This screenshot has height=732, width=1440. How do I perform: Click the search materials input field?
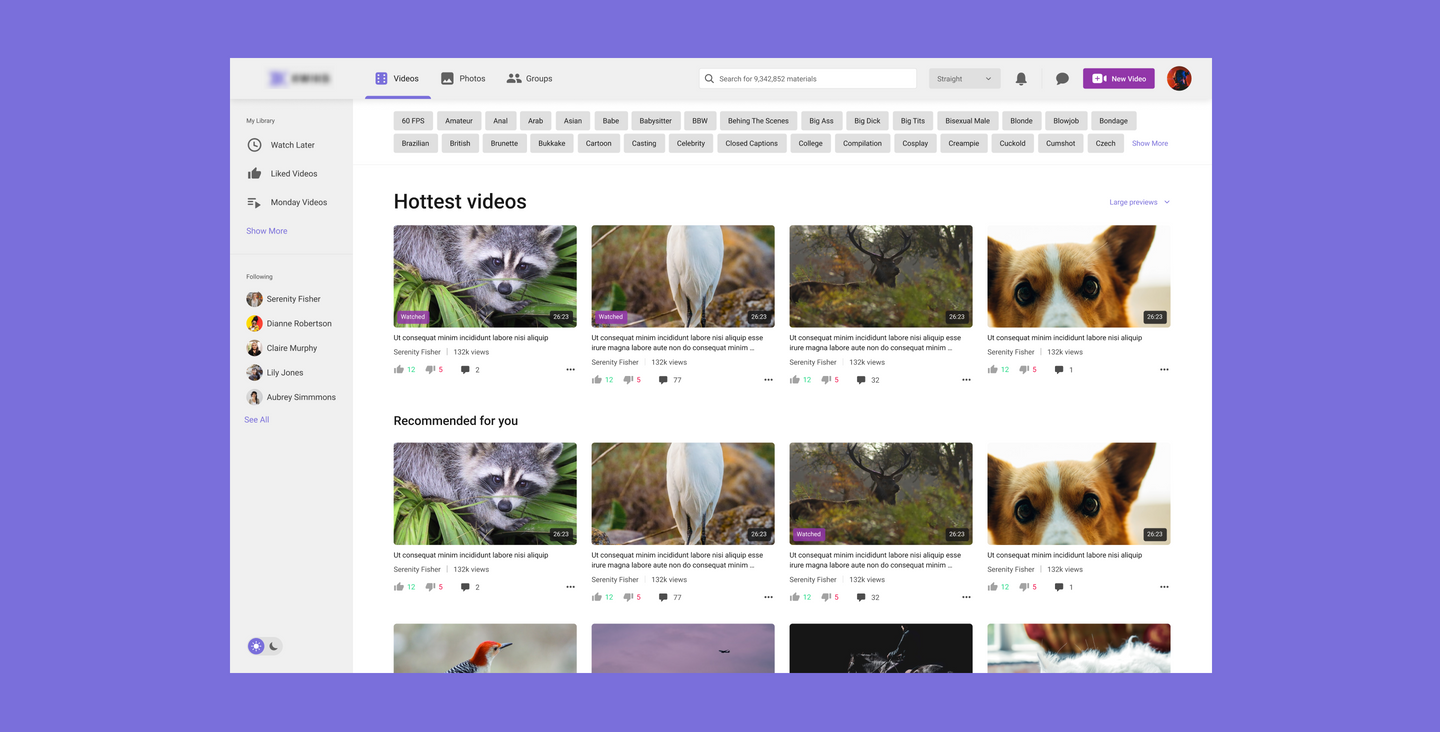[808, 79]
